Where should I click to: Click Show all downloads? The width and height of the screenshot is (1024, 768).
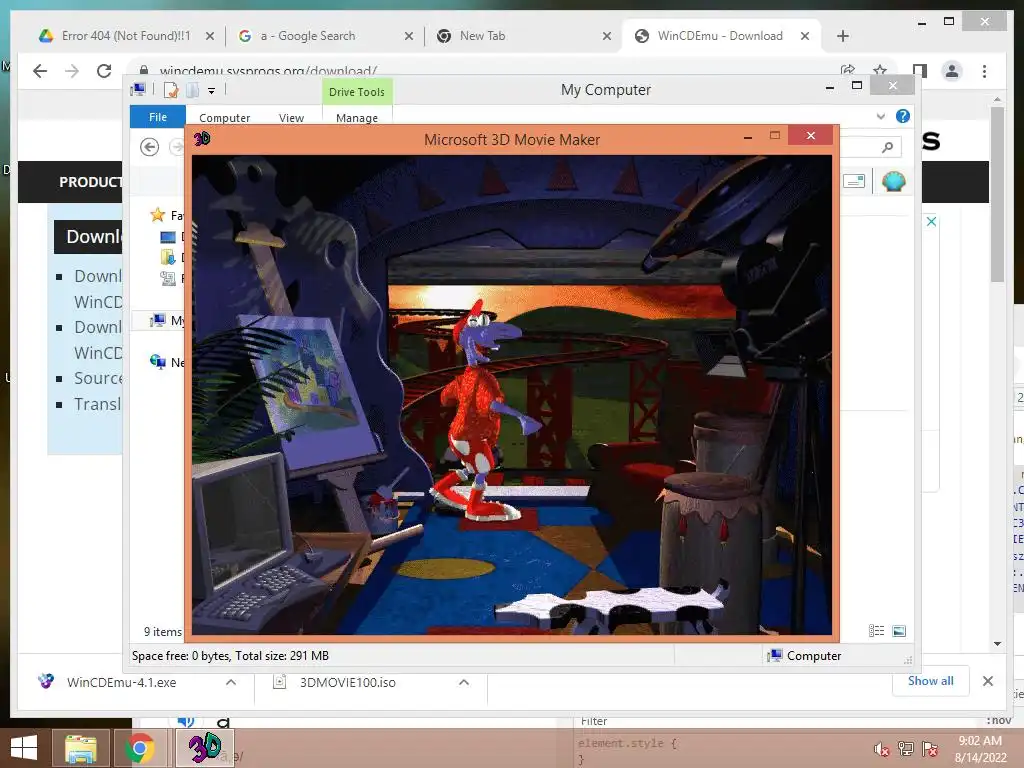pos(930,680)
